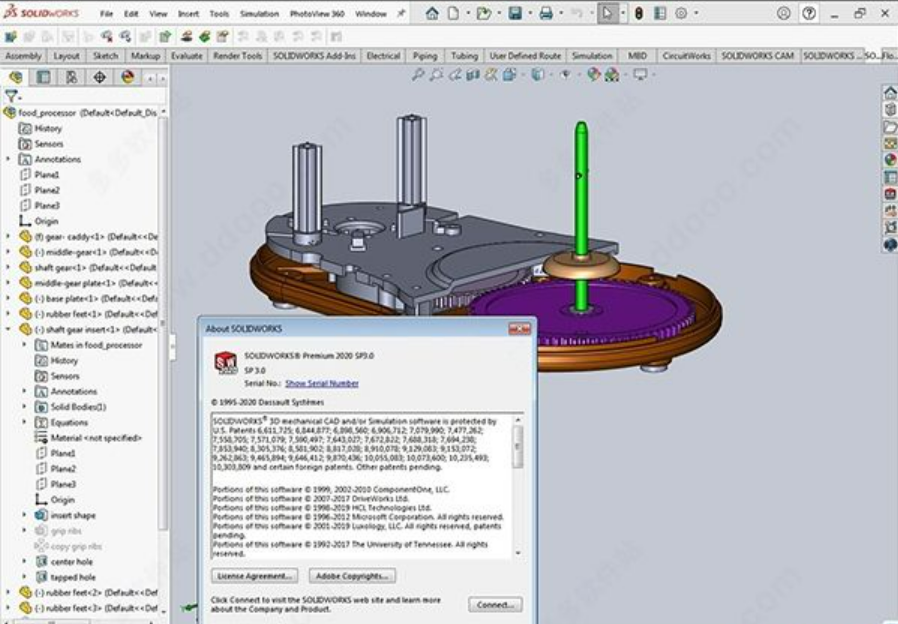Collapse the shaft gear insert<1> component
This screenshot has height=624, width=898.
[8, 329]
